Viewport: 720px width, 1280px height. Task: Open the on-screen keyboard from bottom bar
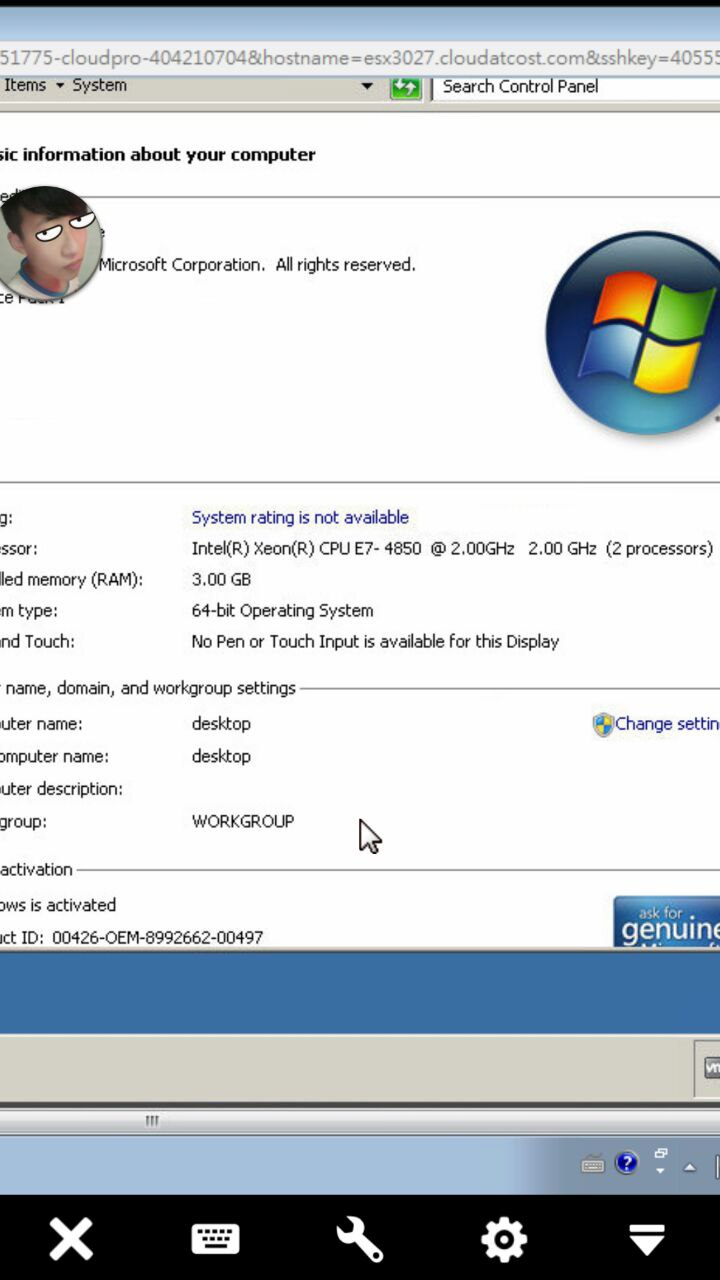pos(215,1239)
